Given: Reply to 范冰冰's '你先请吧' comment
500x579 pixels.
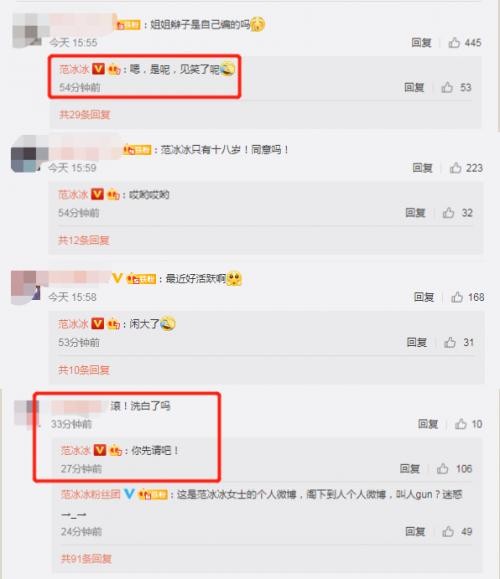Looking at the screenshot, I should point(410,469).
